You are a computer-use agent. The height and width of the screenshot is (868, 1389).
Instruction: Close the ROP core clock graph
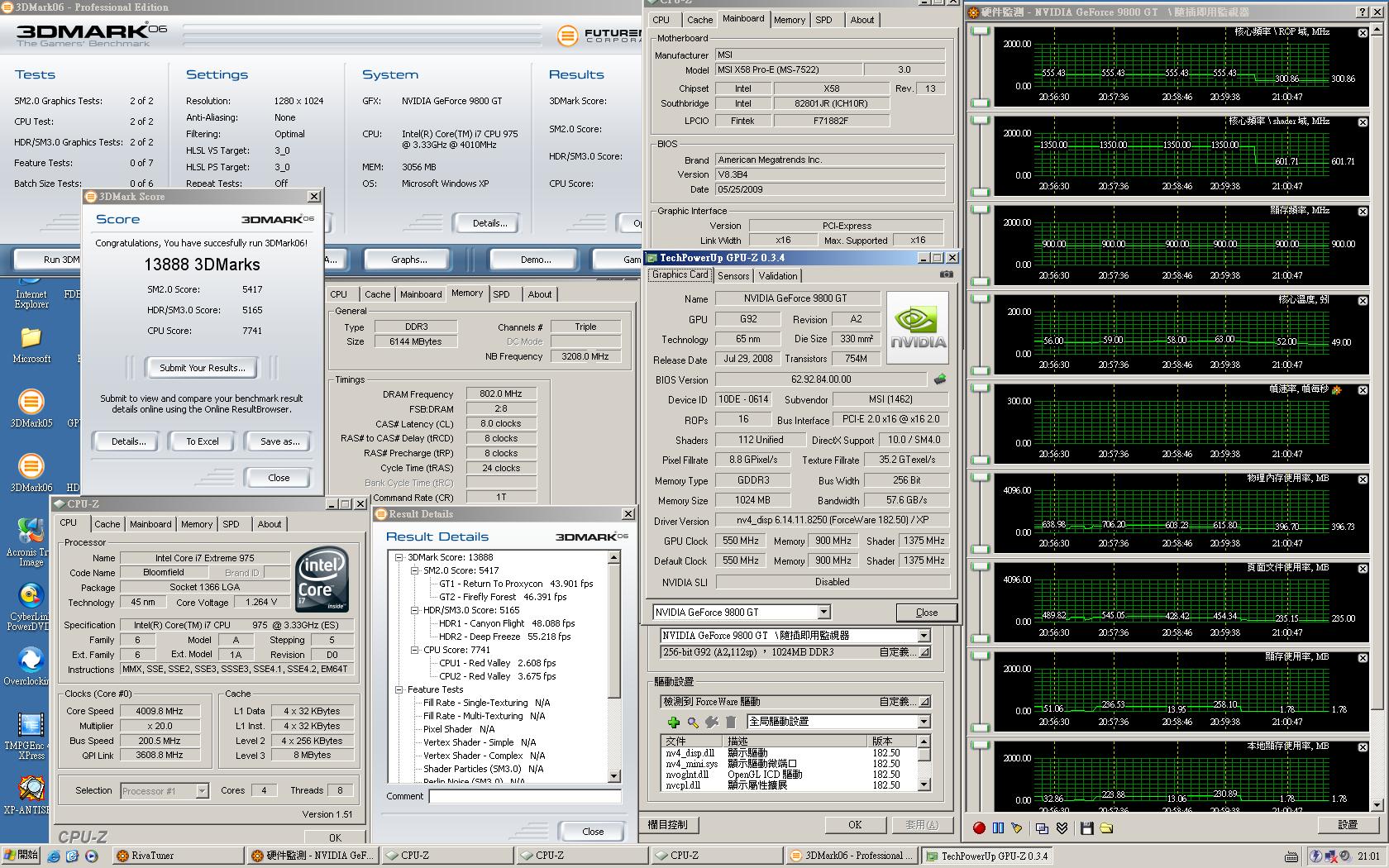point(1363,33)
